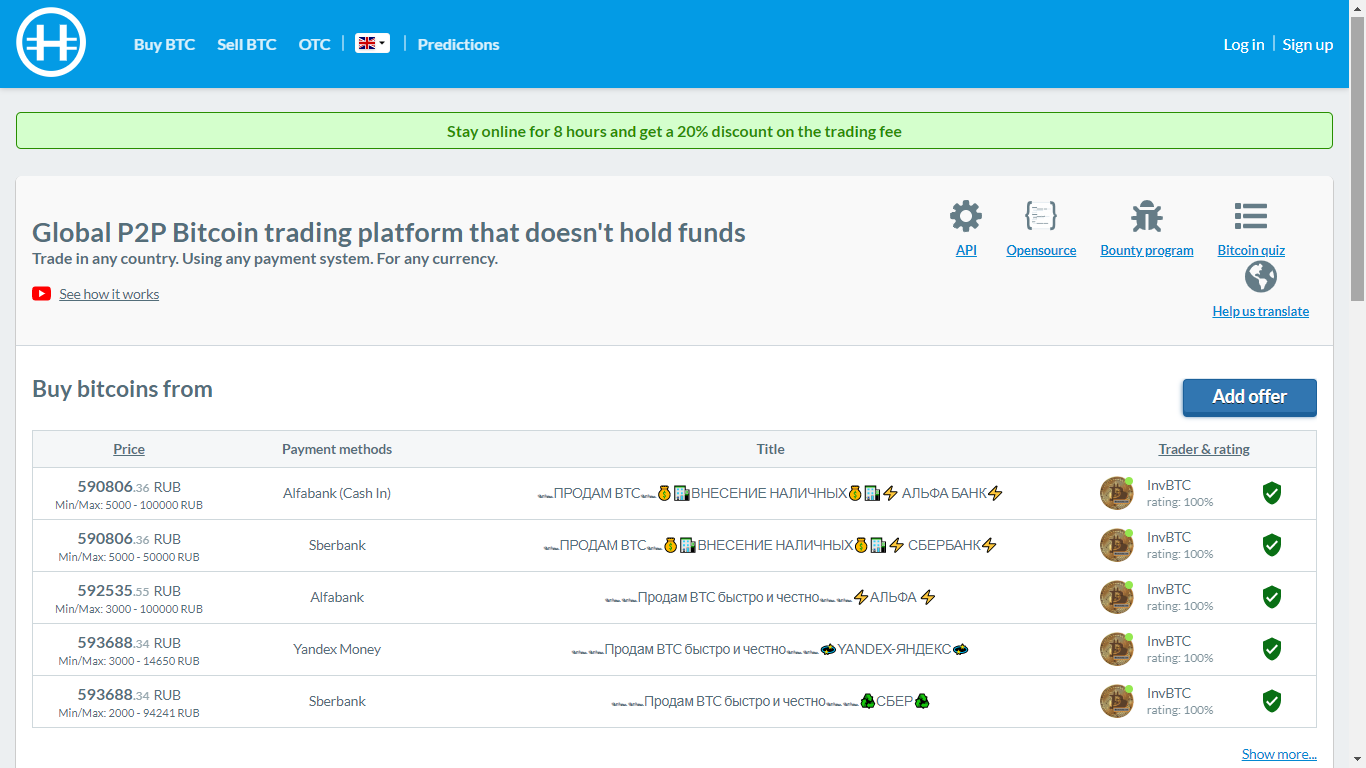Open the YANDEX-ЯНДЕКС offer title
The image size is (1366, 768).
coord(770,649)
